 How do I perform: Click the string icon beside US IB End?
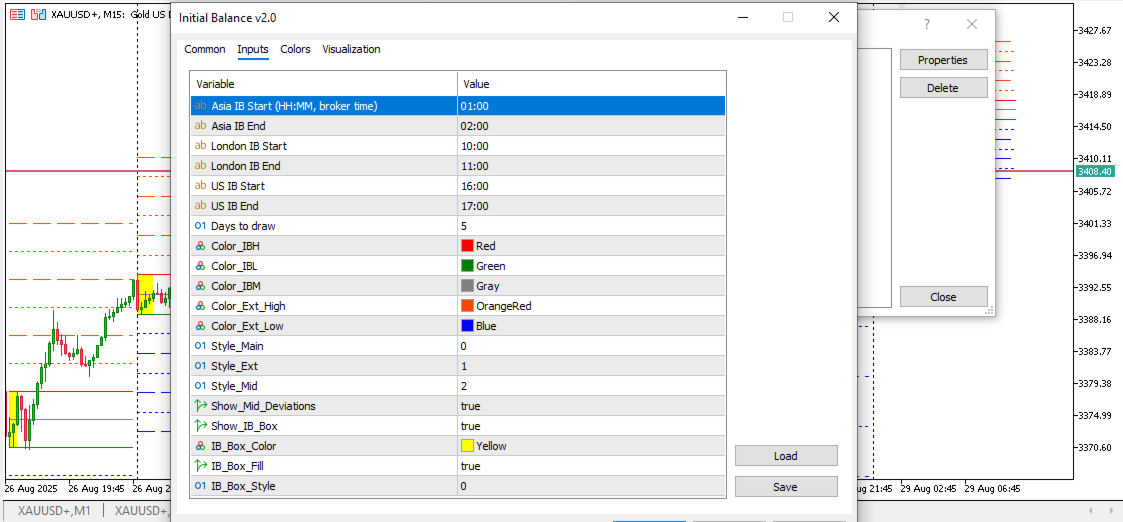[x=200, y=206]
